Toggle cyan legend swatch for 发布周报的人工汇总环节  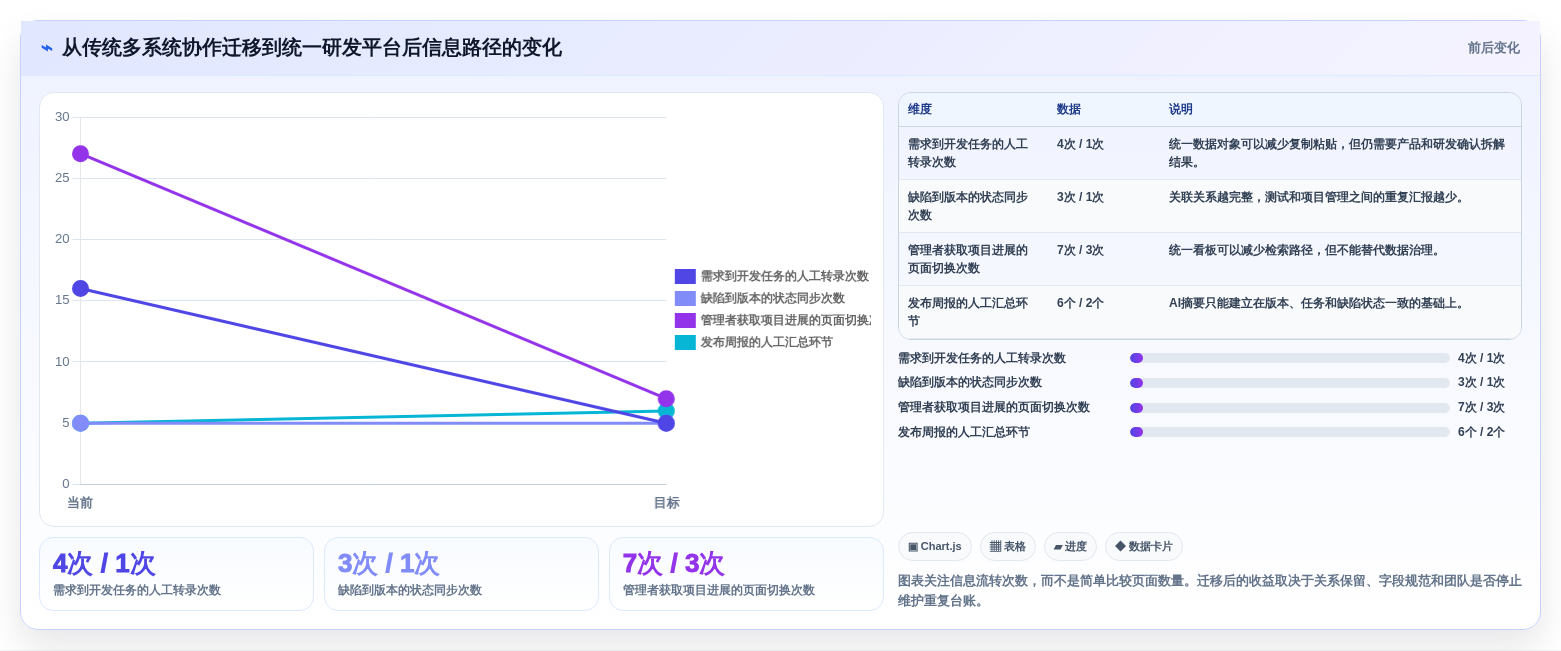(x=685, y=342)
